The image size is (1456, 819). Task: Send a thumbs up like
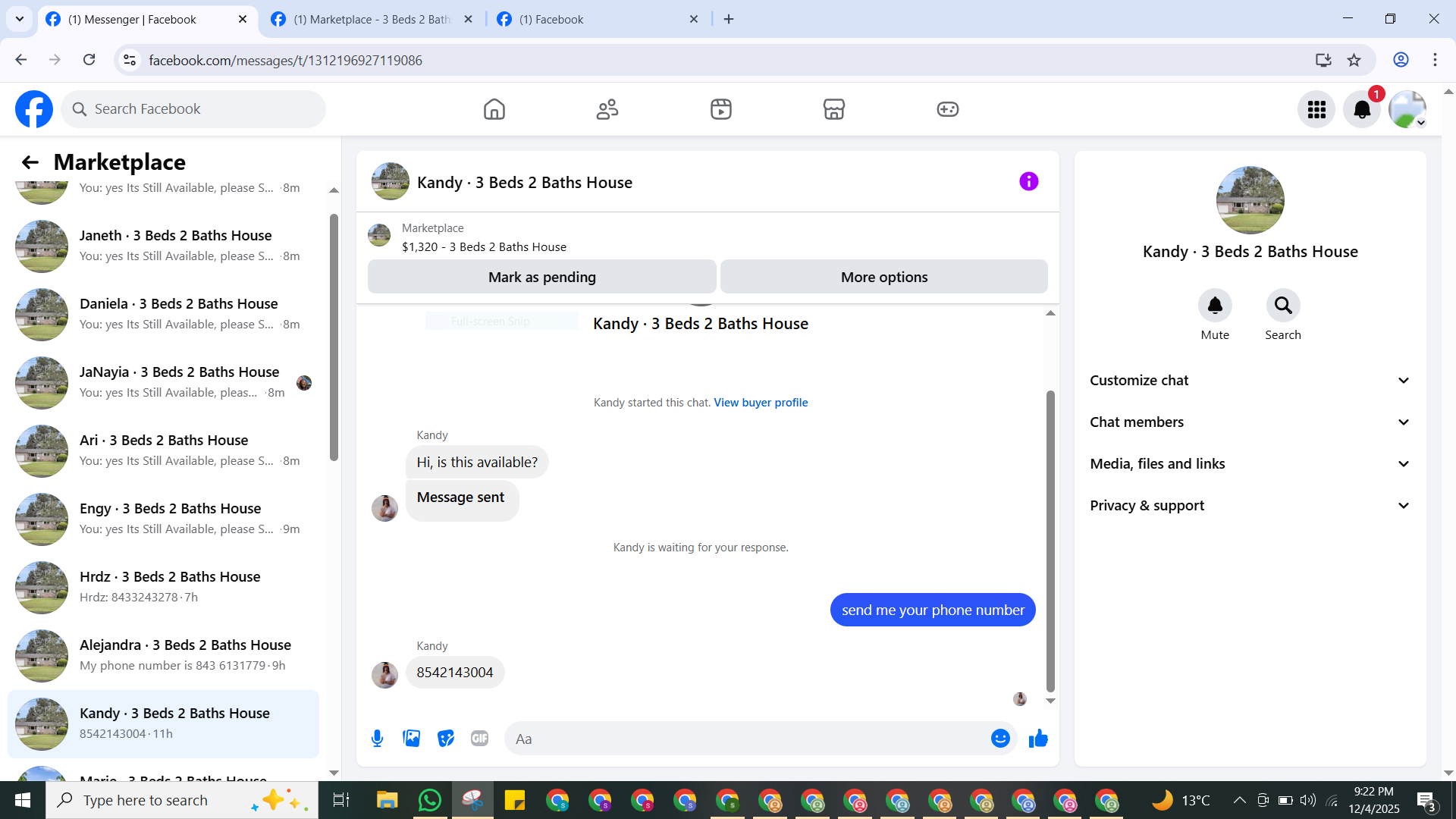pyautogui.click(x=1038, y=739)
